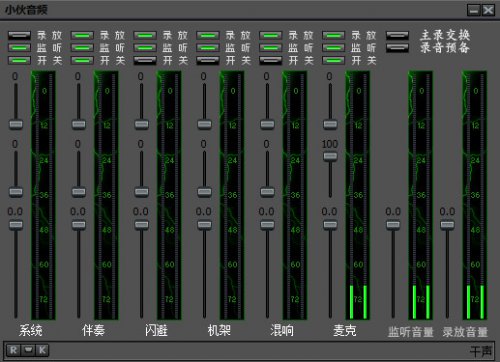Turn on 开关 for the 闪避 channel
500x362 pixels.
(145, 60)
